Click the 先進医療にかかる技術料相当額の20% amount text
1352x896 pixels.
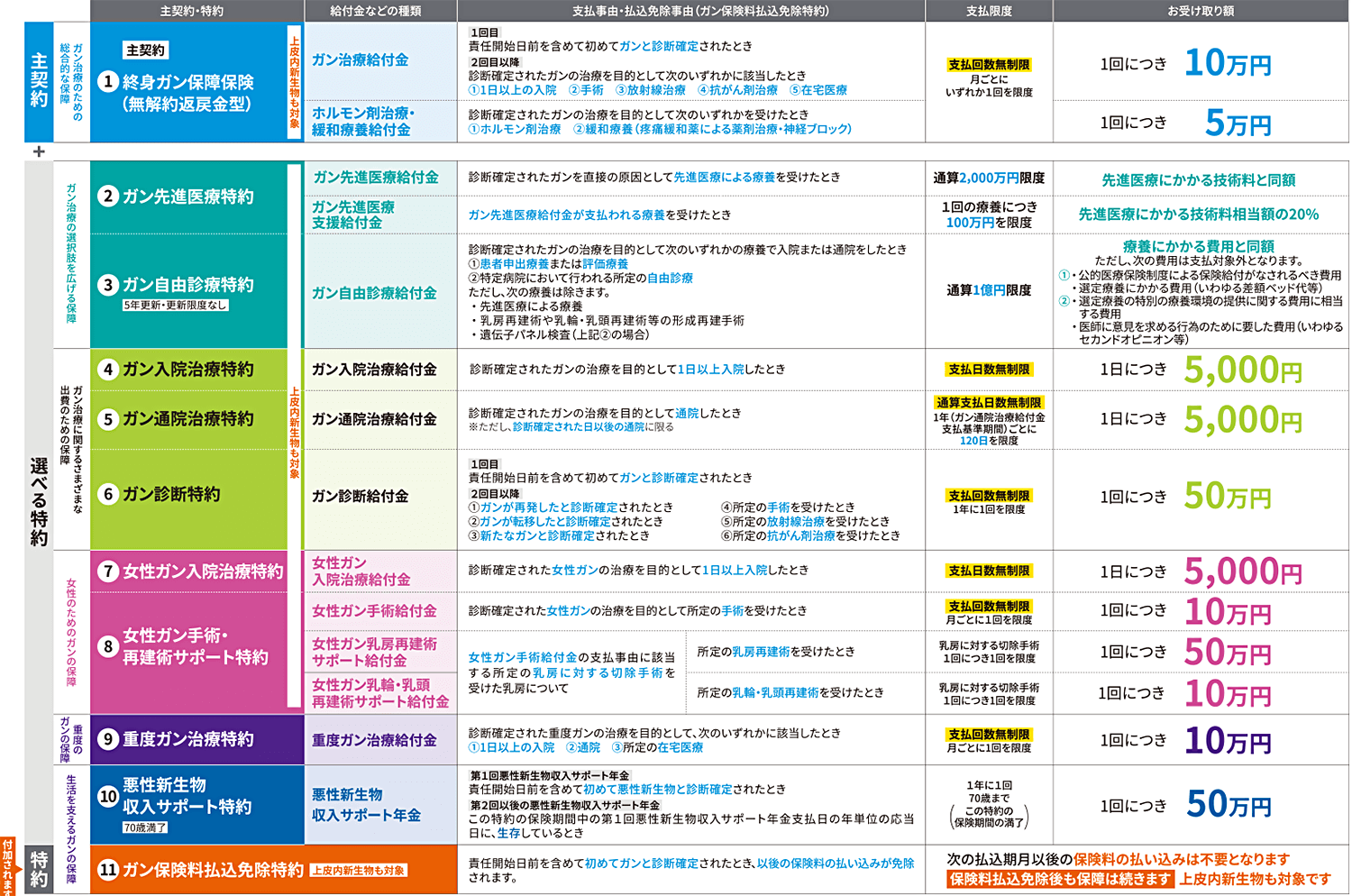[1199, 215]
